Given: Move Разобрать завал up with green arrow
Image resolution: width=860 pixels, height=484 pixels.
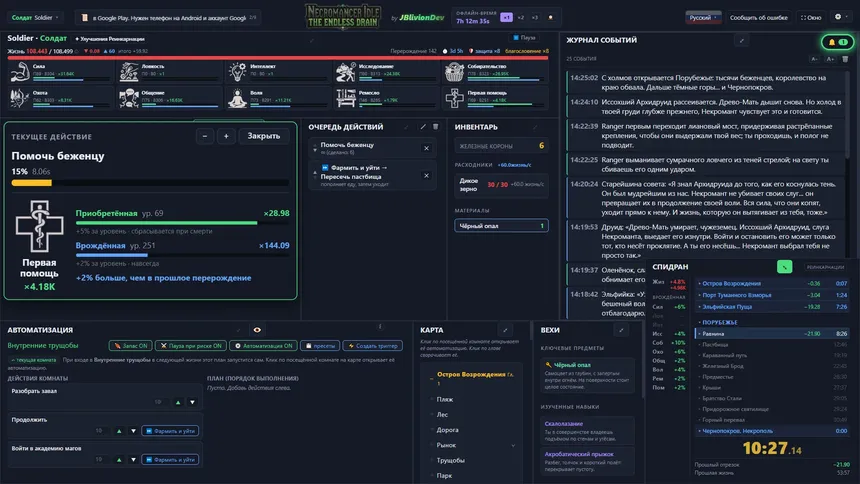Looking at the screenshot, I should 178,402.
